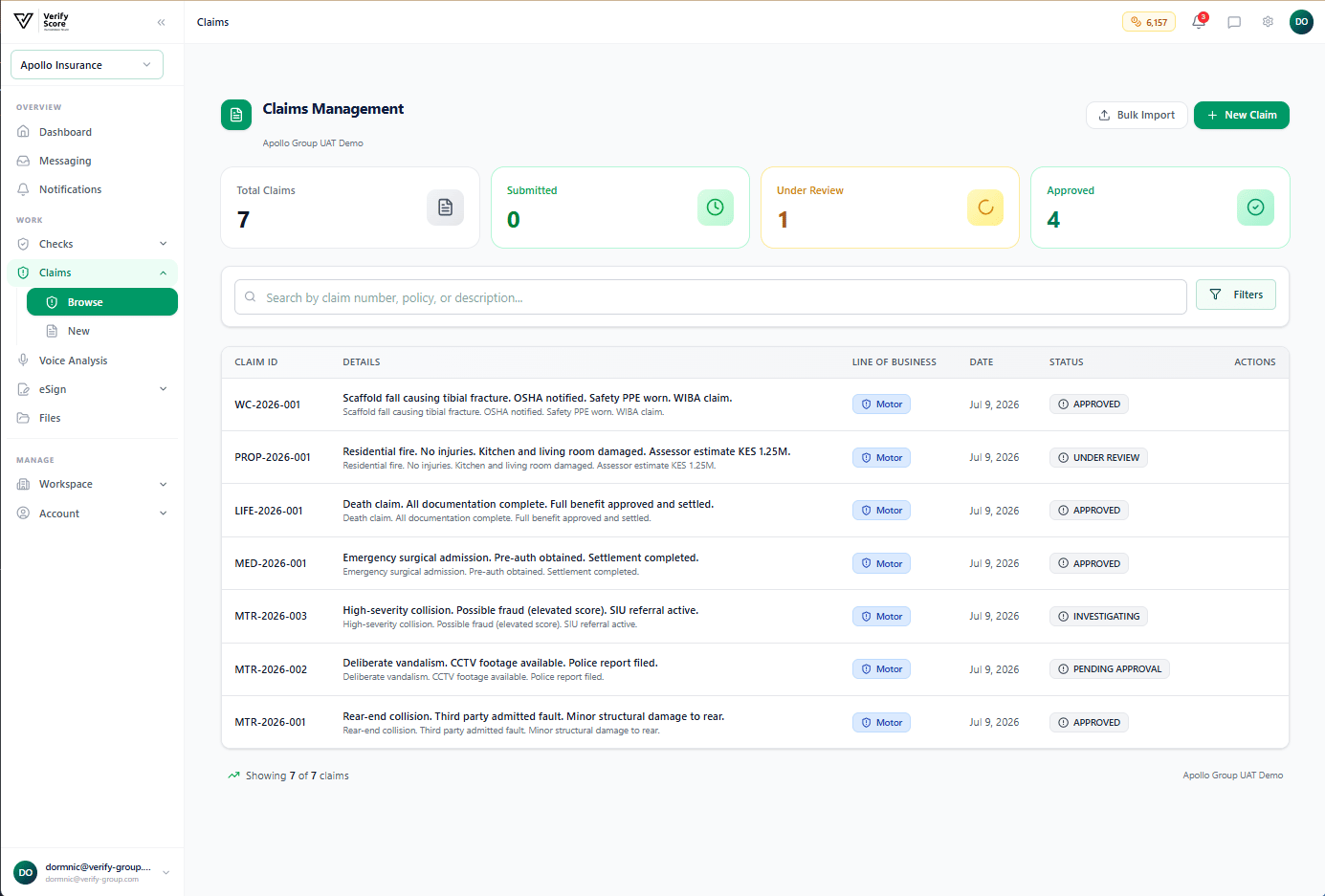Viewport: 1325px width, 896px height.
Task: Click Motor badge in the WC-2026-001 row
Action: coord(881,404)
